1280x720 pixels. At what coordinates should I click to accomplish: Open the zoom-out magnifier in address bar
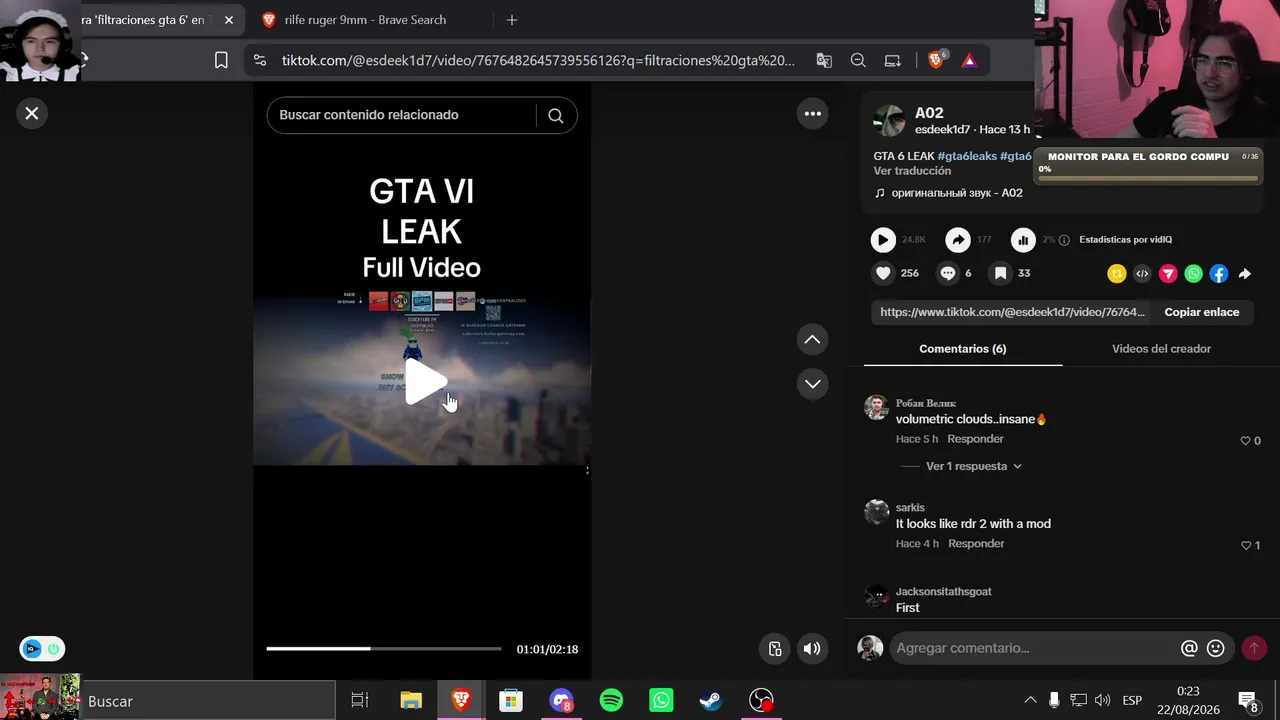(858, 61)
